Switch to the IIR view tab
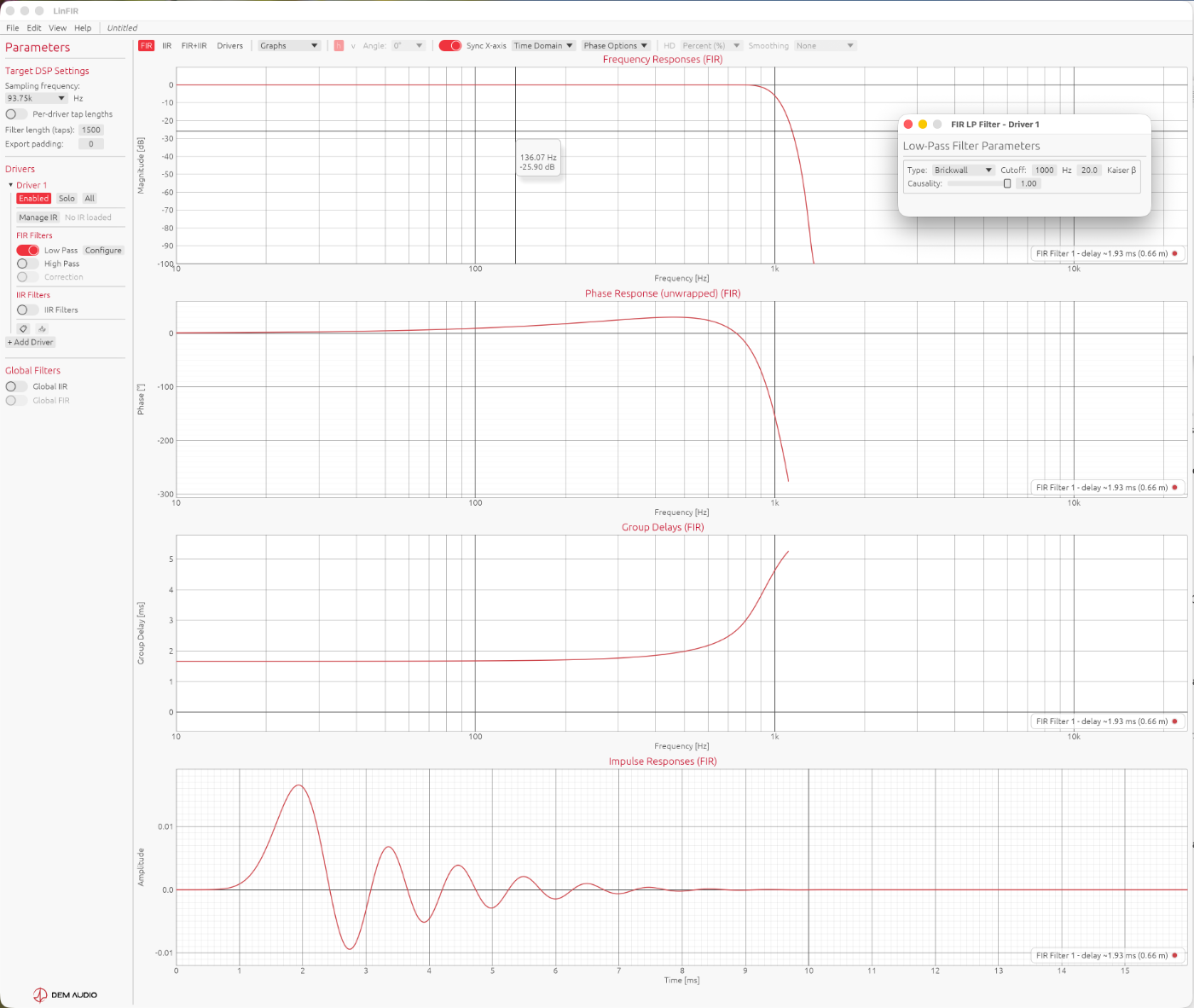 [x=167, y=46]
